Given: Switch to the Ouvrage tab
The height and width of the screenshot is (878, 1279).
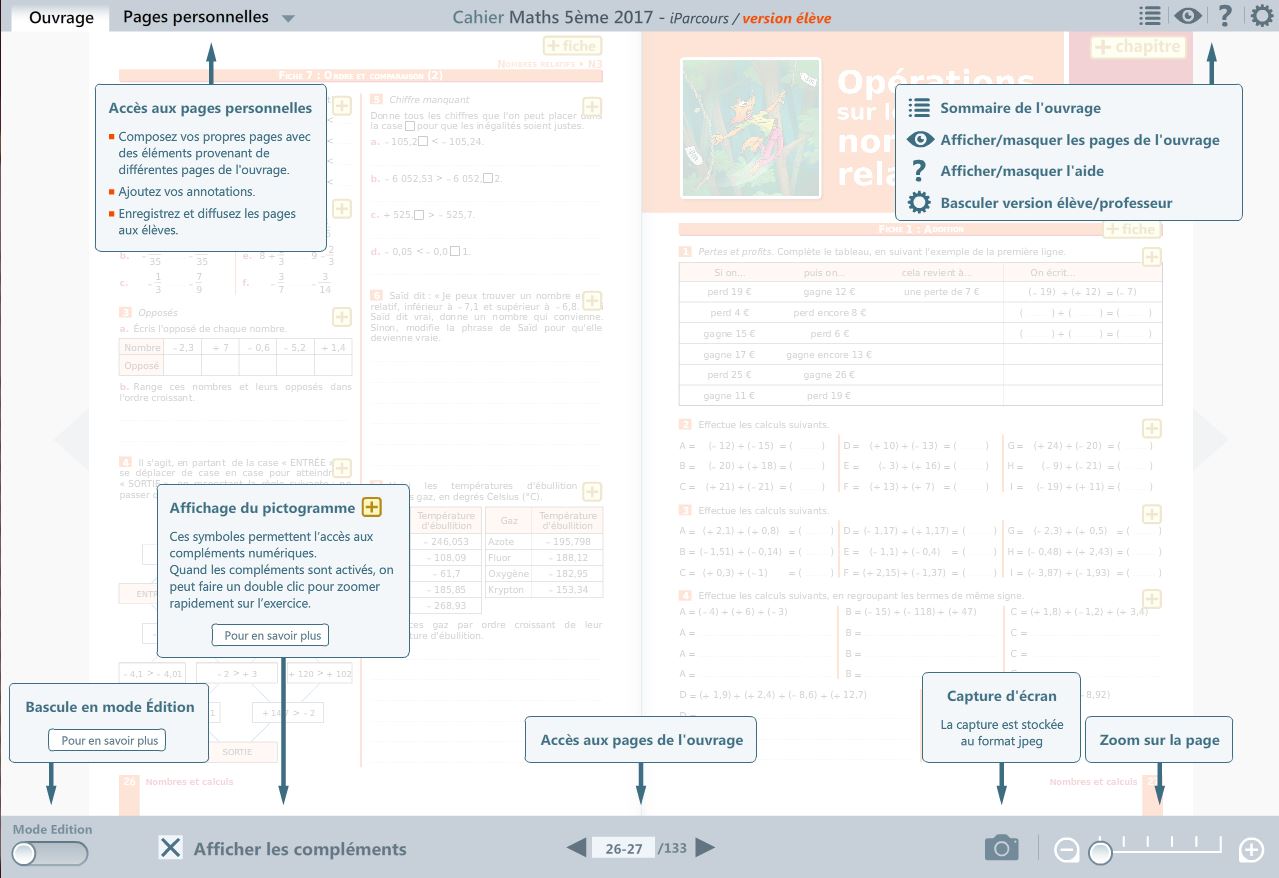Looking at the screenshot, I should (x=61, y=17).
